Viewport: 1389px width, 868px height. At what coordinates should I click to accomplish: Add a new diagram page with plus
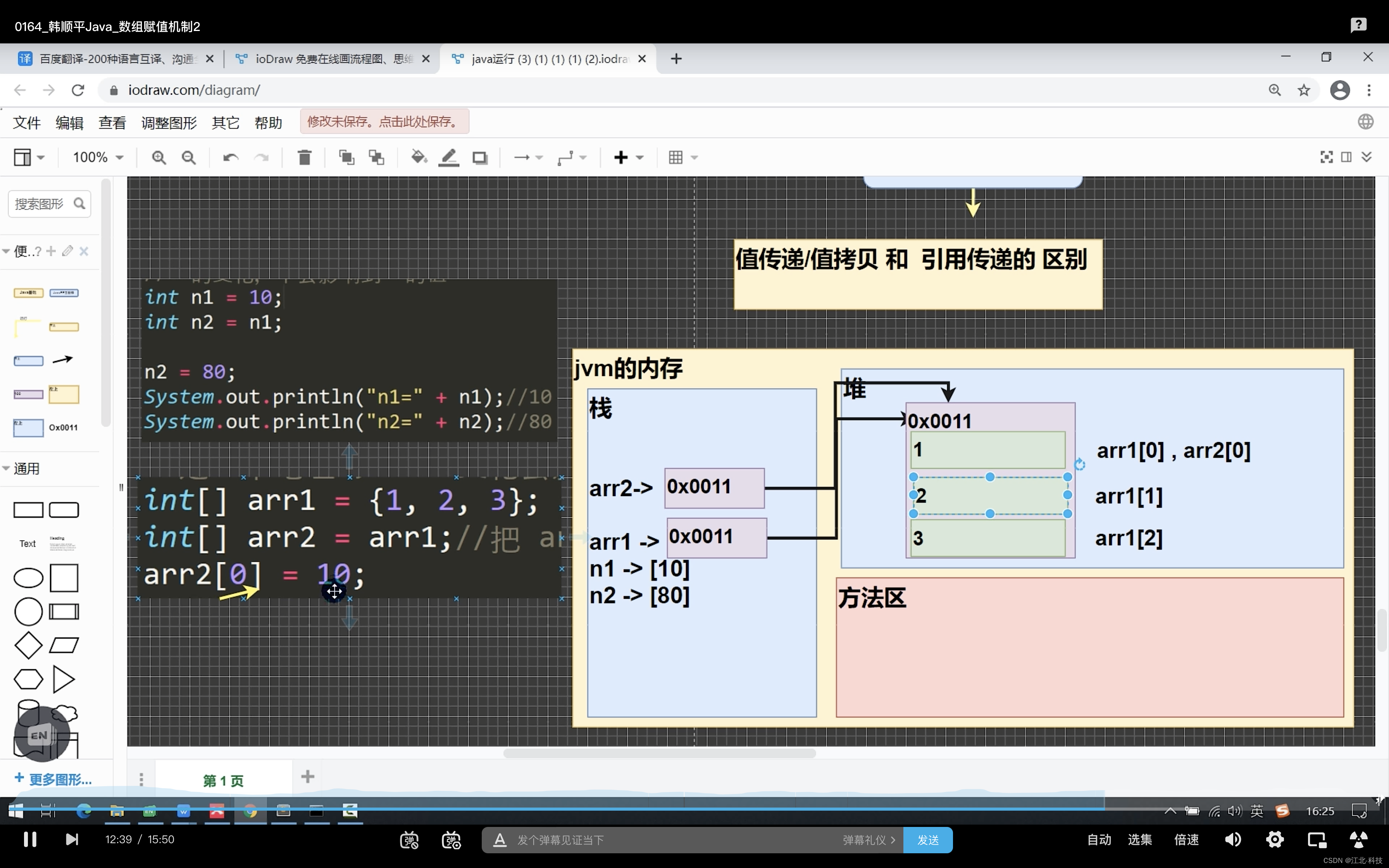(x=308, y=777)
